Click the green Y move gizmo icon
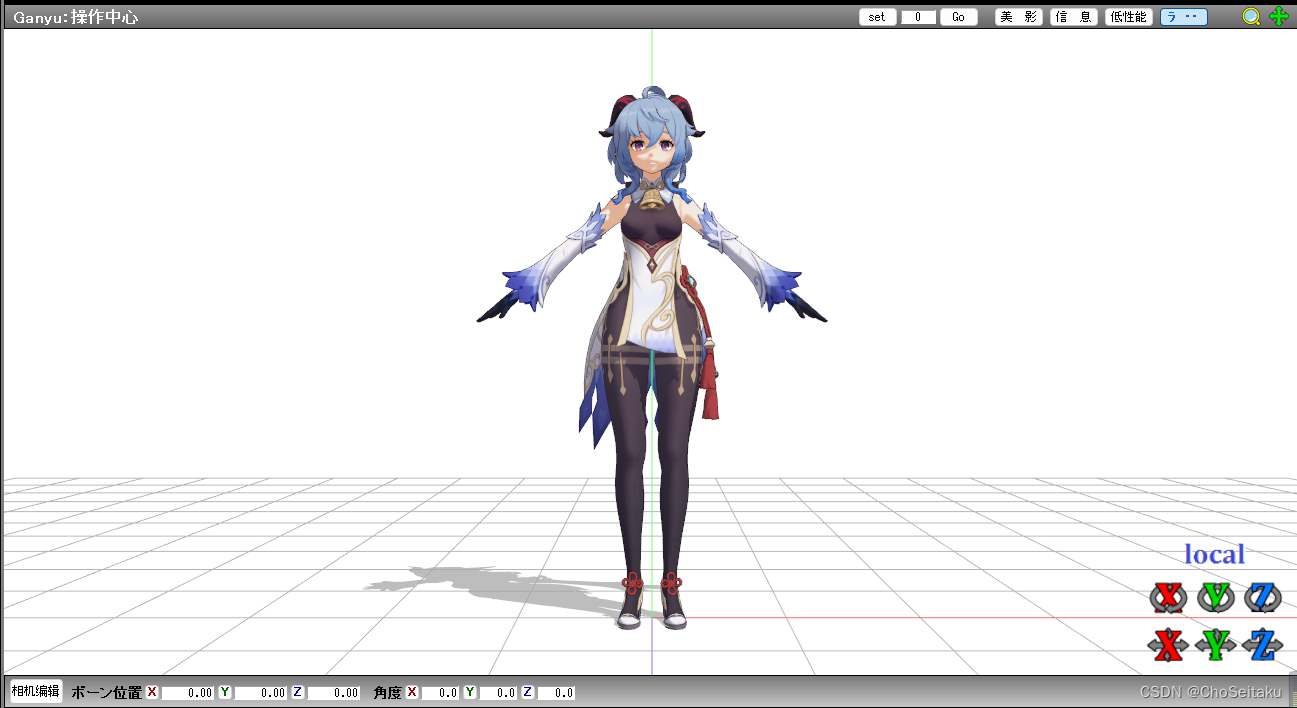 coord(1215,644)
